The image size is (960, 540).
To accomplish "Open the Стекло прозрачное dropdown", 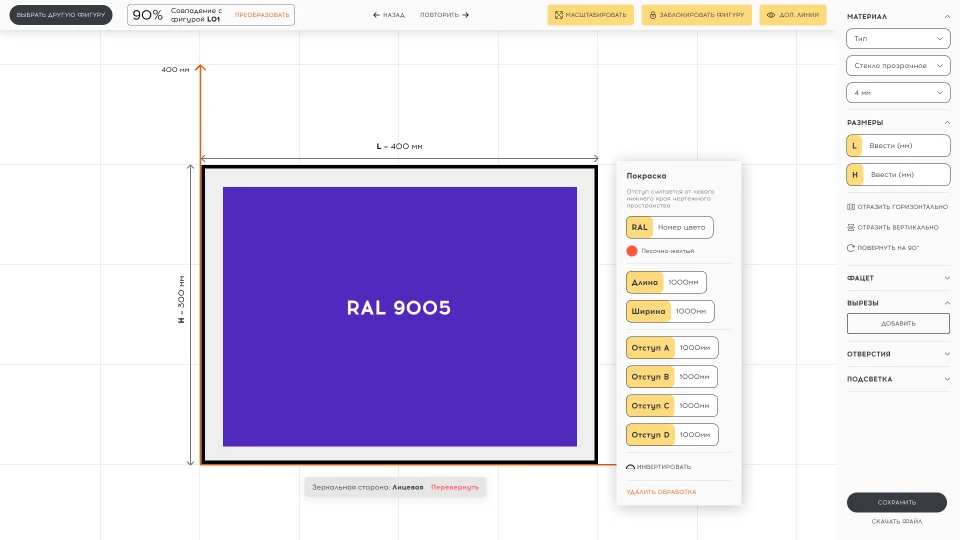I will (x=898, y=66).
